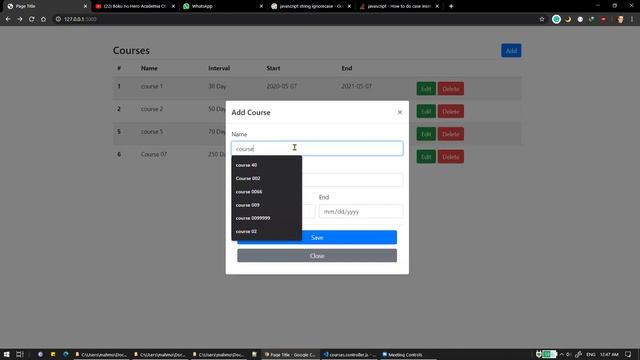Switch to the Boku no Hero Academia tab
640x360 pixels.
pyautogui.click(x=135, y=6)
